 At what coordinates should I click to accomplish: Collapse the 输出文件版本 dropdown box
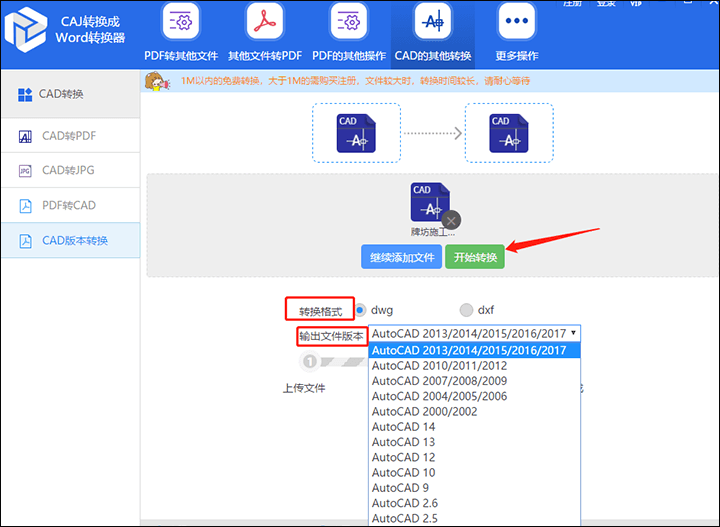tap(474, 333)
